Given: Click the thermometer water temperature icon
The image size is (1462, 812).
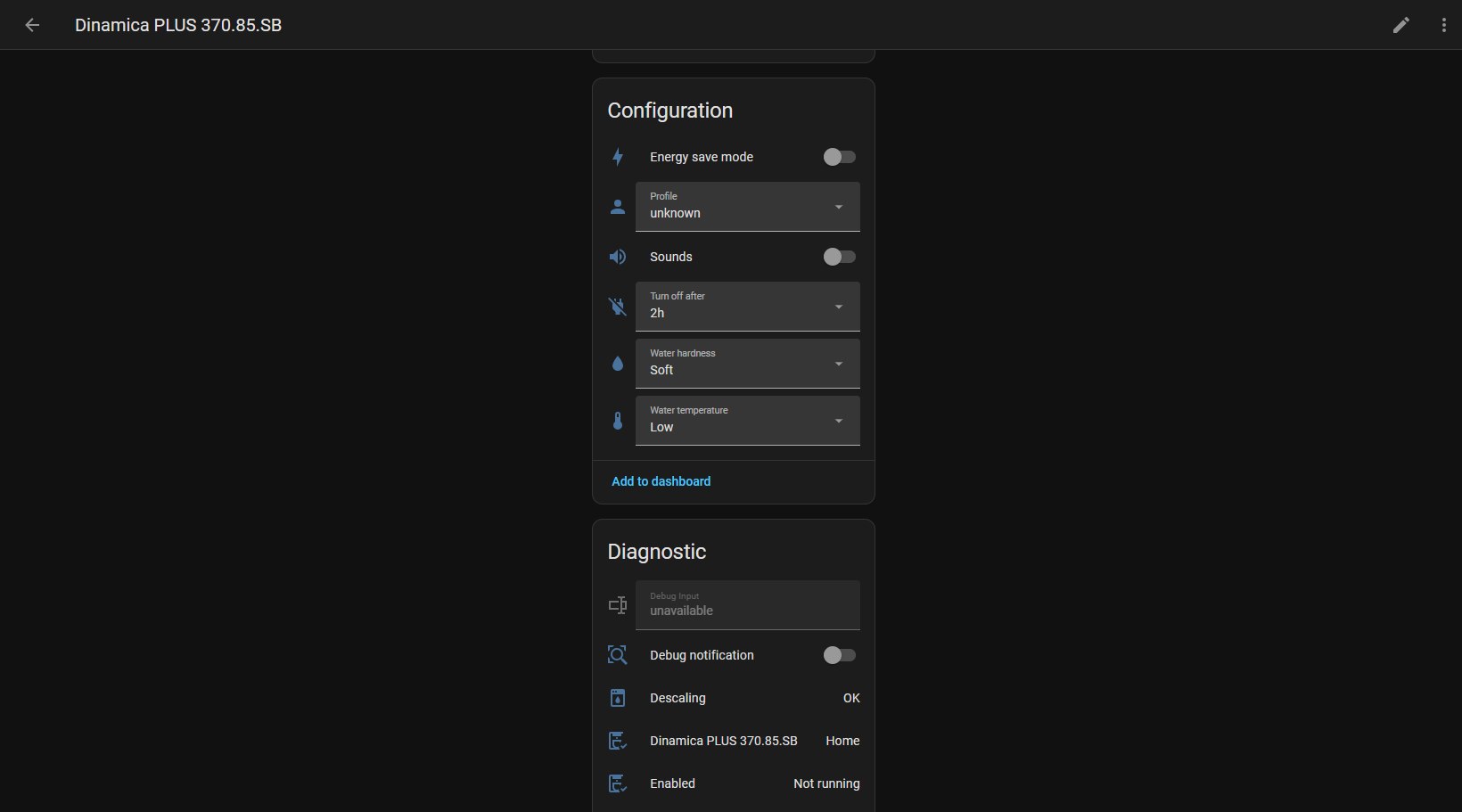Looking at the screenshot, I should [x=618, y=421].
